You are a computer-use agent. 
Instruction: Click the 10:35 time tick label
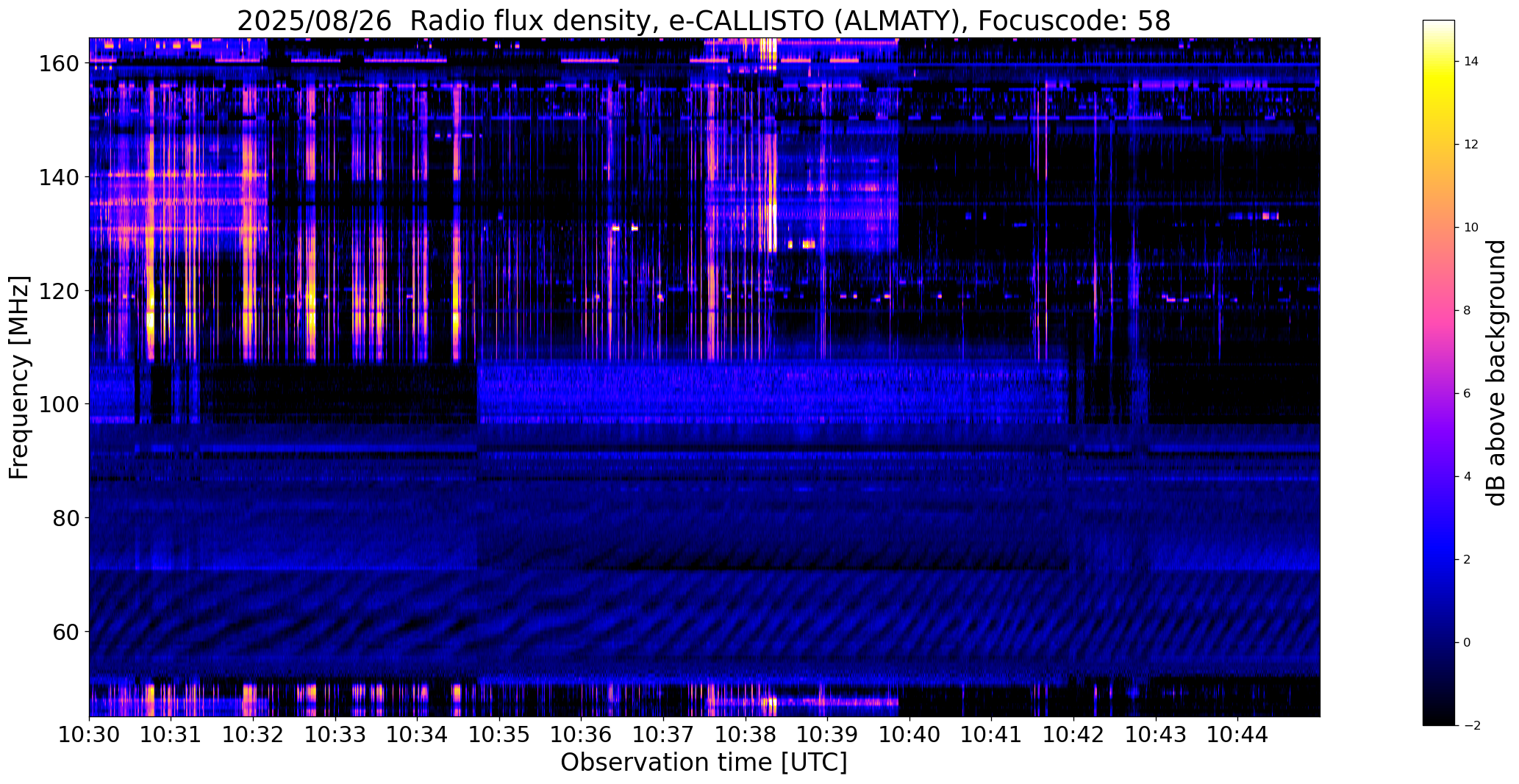(499, 734)
